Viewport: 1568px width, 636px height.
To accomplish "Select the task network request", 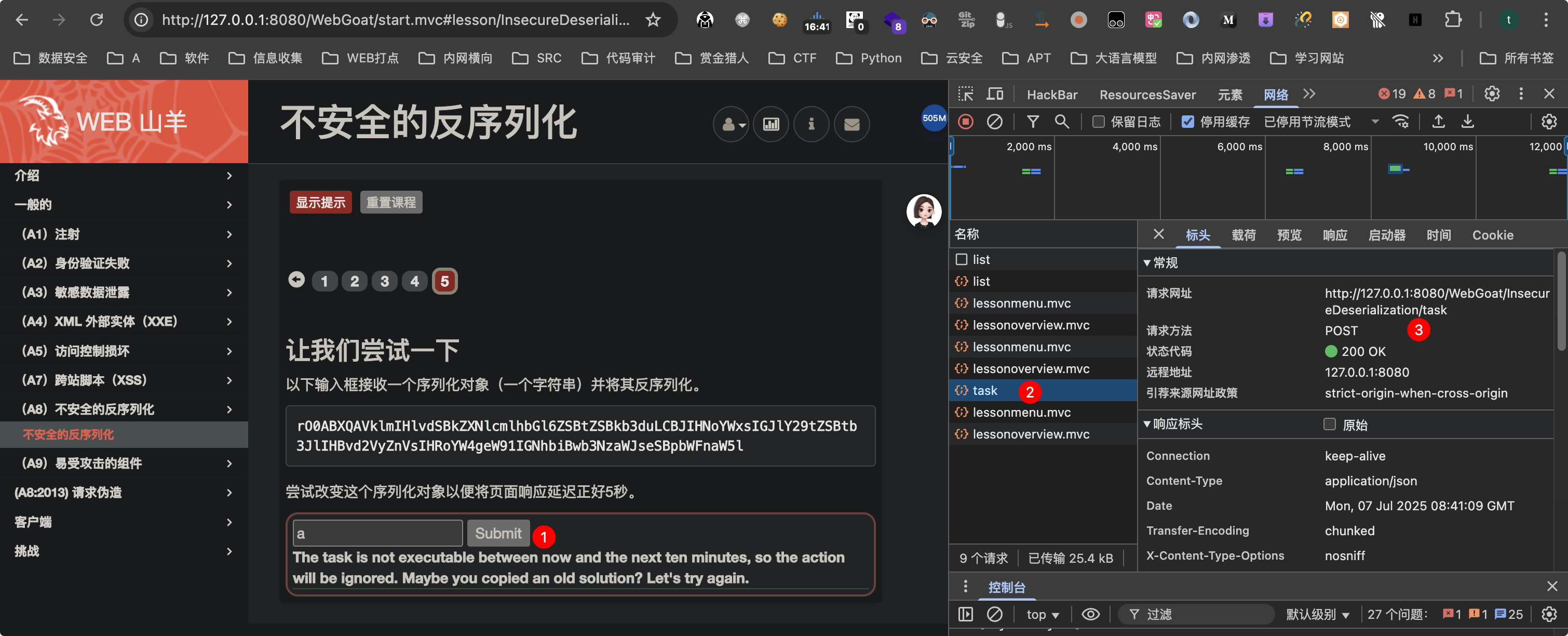I will click(x=1042, y=391).
